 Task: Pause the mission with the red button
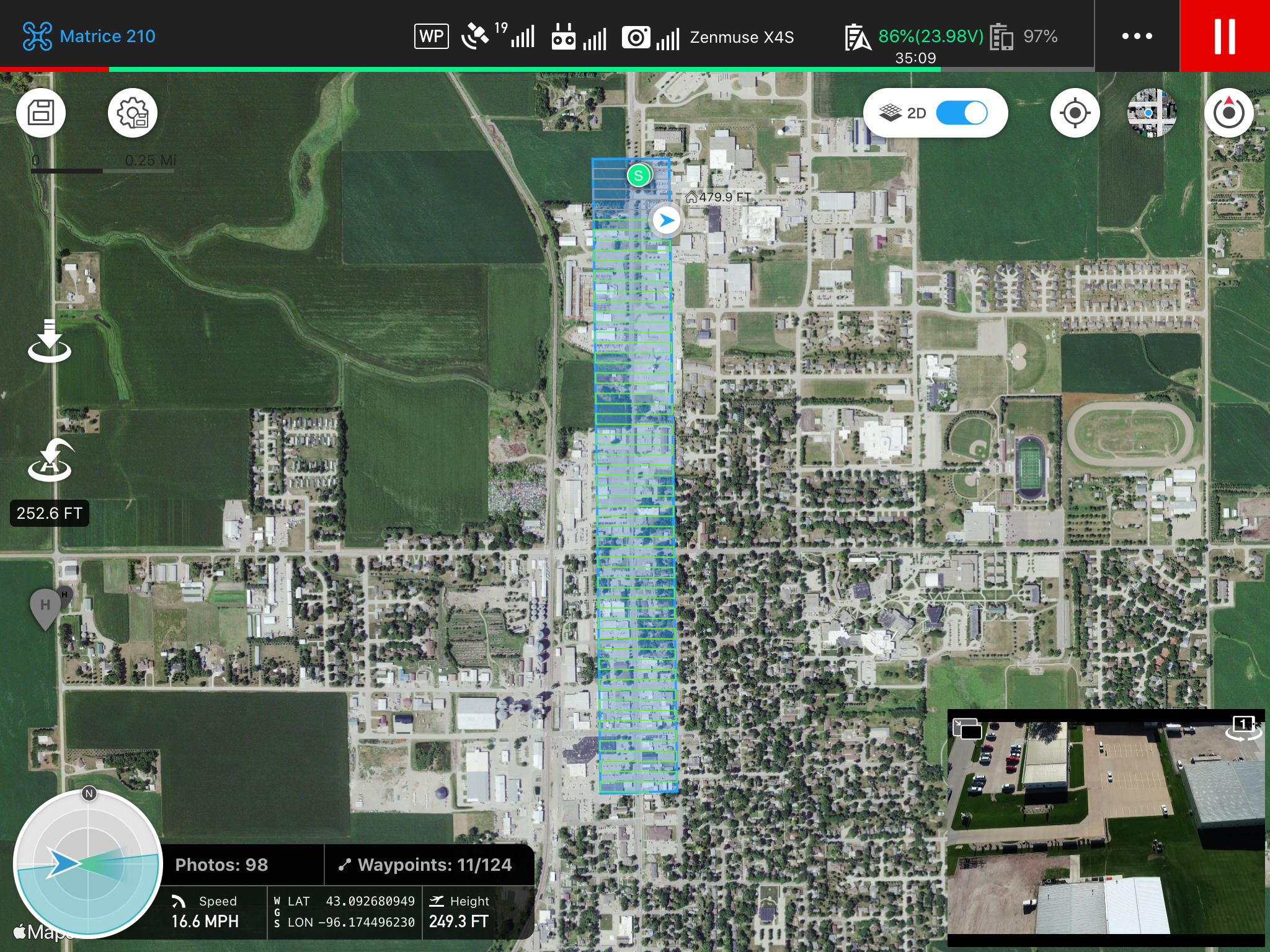click(x=1224, y=36)
